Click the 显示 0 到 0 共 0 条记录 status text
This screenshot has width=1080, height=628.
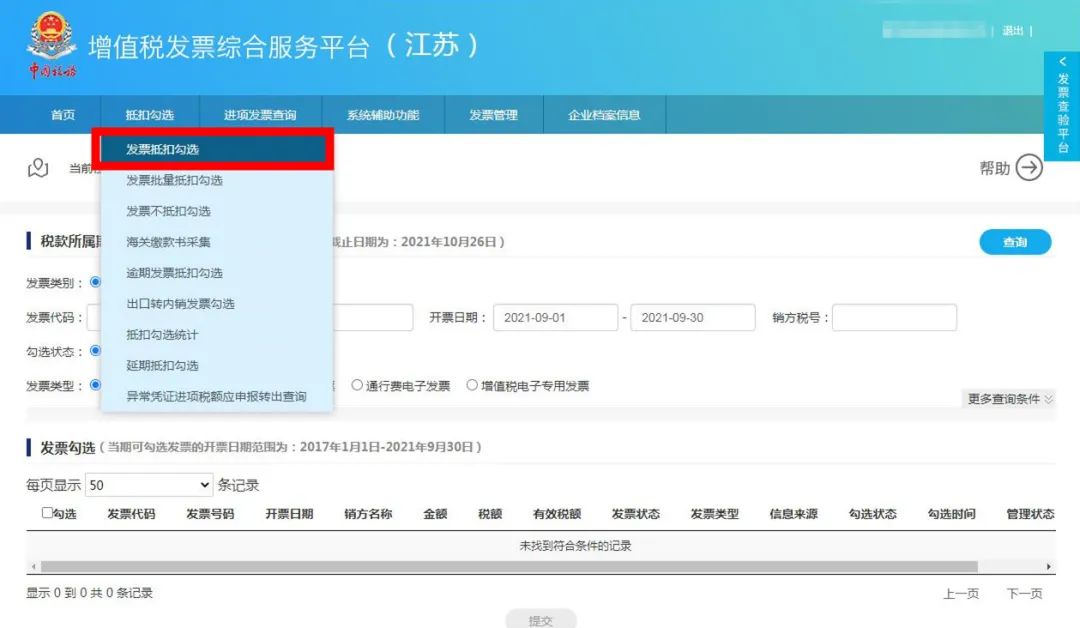coord(90,593)
